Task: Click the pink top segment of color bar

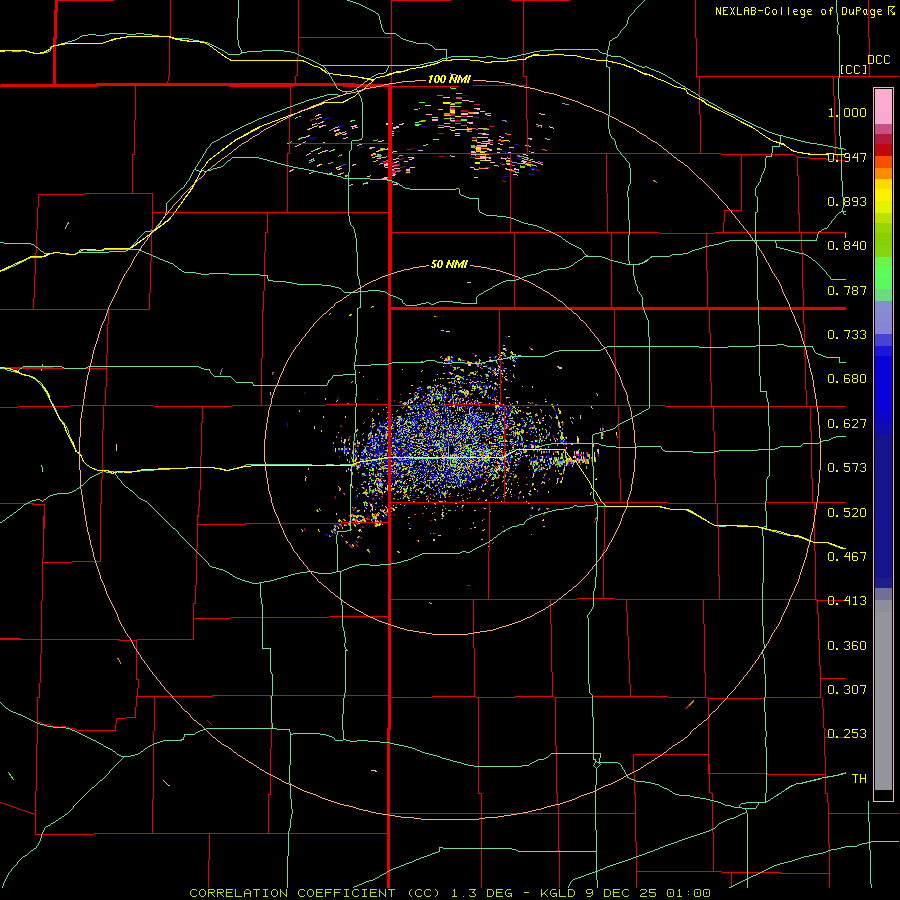Action: [x=883, y=107]
